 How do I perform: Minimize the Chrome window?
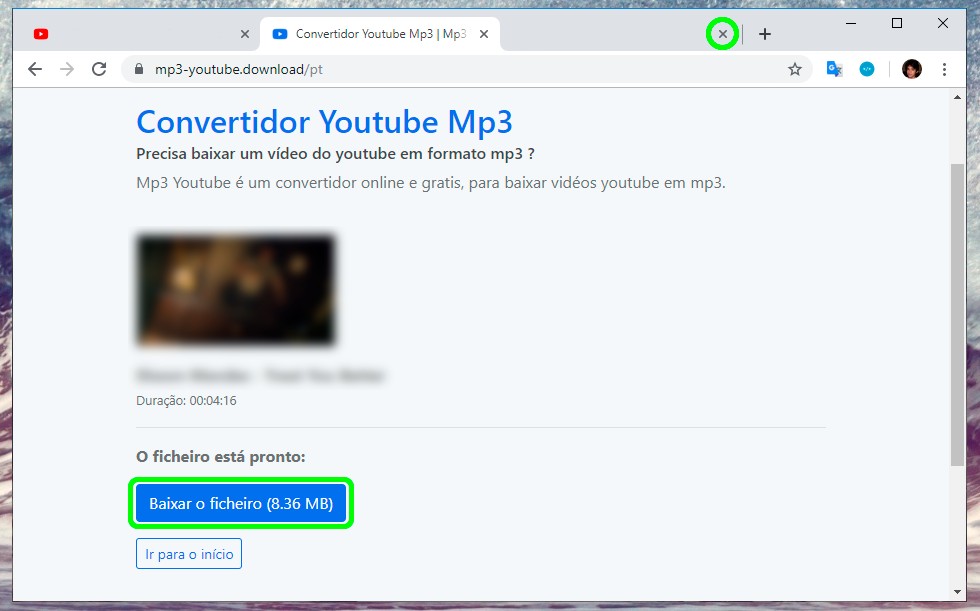(x=851, y=24)
